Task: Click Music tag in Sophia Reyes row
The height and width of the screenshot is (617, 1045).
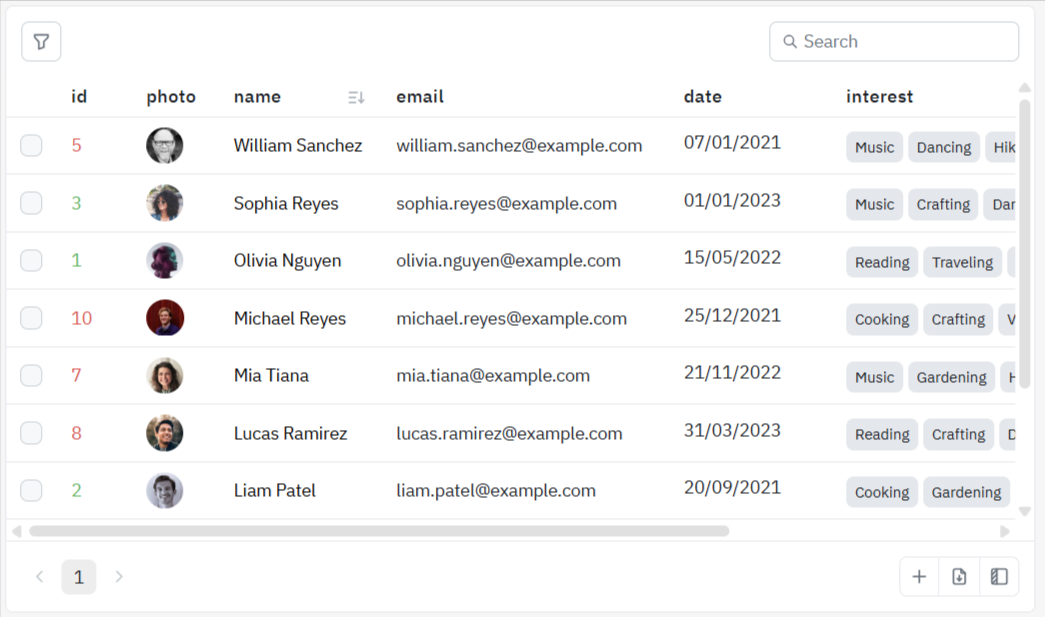Action: (874, 204)
